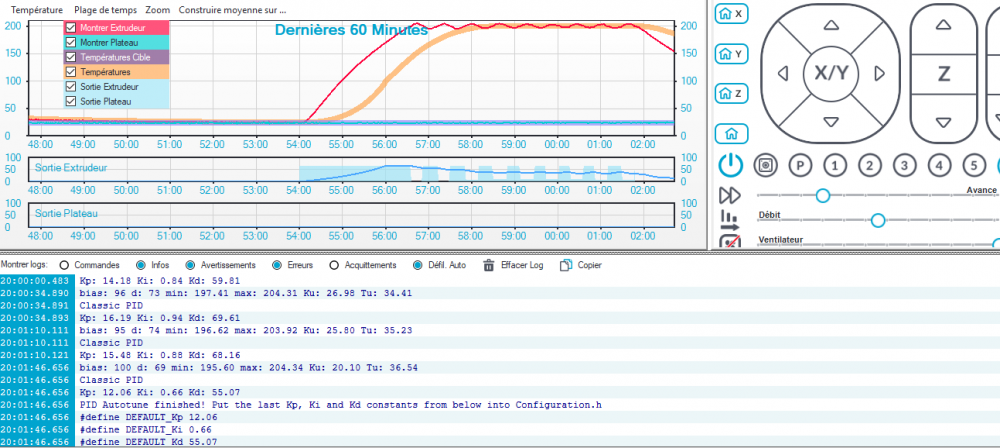Move X axis right on X/Y pad

[879, 74]
